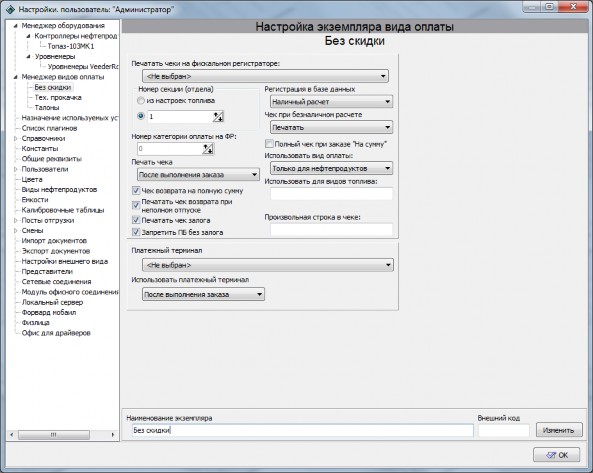Image resolution: width=593 pixels, height=473 pixels.
Task: Toggle the Чек возврата на полную сумму checkbox
Action: [x=136, y=191]
